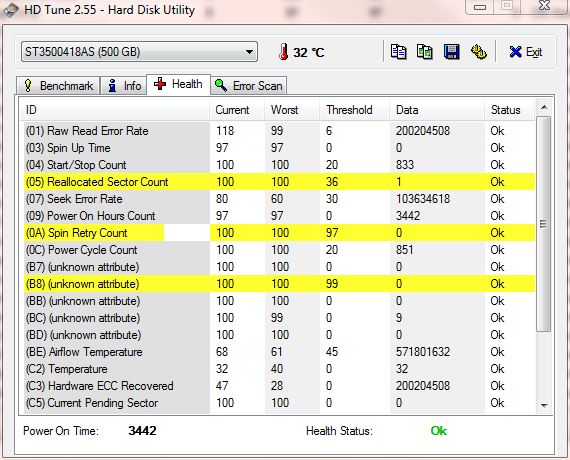Screen dimensions: 570x460
Task: Select the (B7) unknown attribute row
Action: (x=279, y=267)
